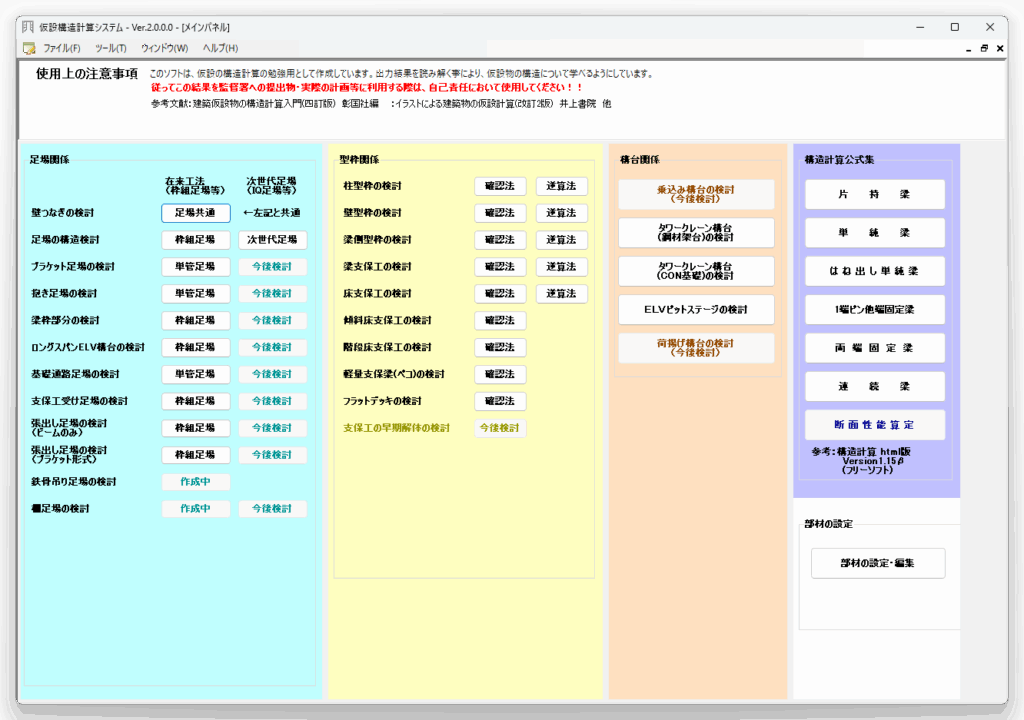Click 単管足場 for 基礎通路足場の検討

[196, 374]
